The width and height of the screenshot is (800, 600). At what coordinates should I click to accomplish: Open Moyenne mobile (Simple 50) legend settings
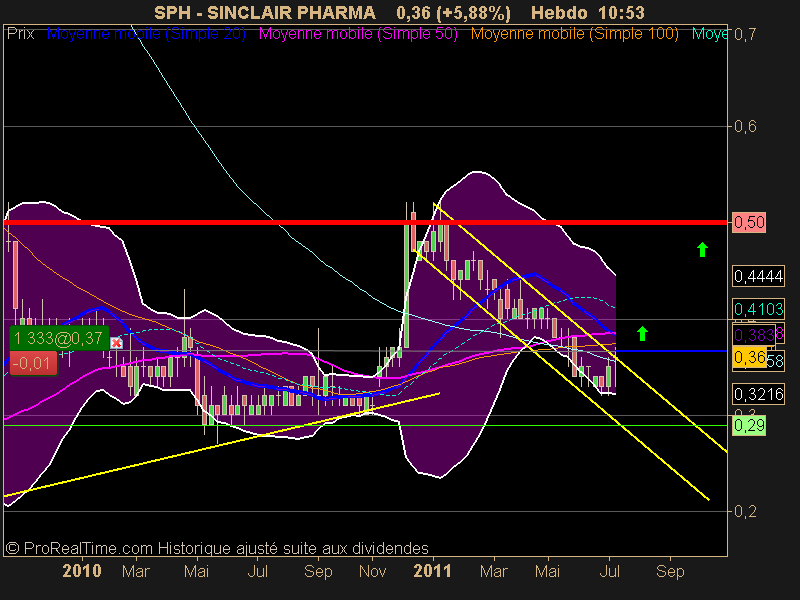[358, 34]
